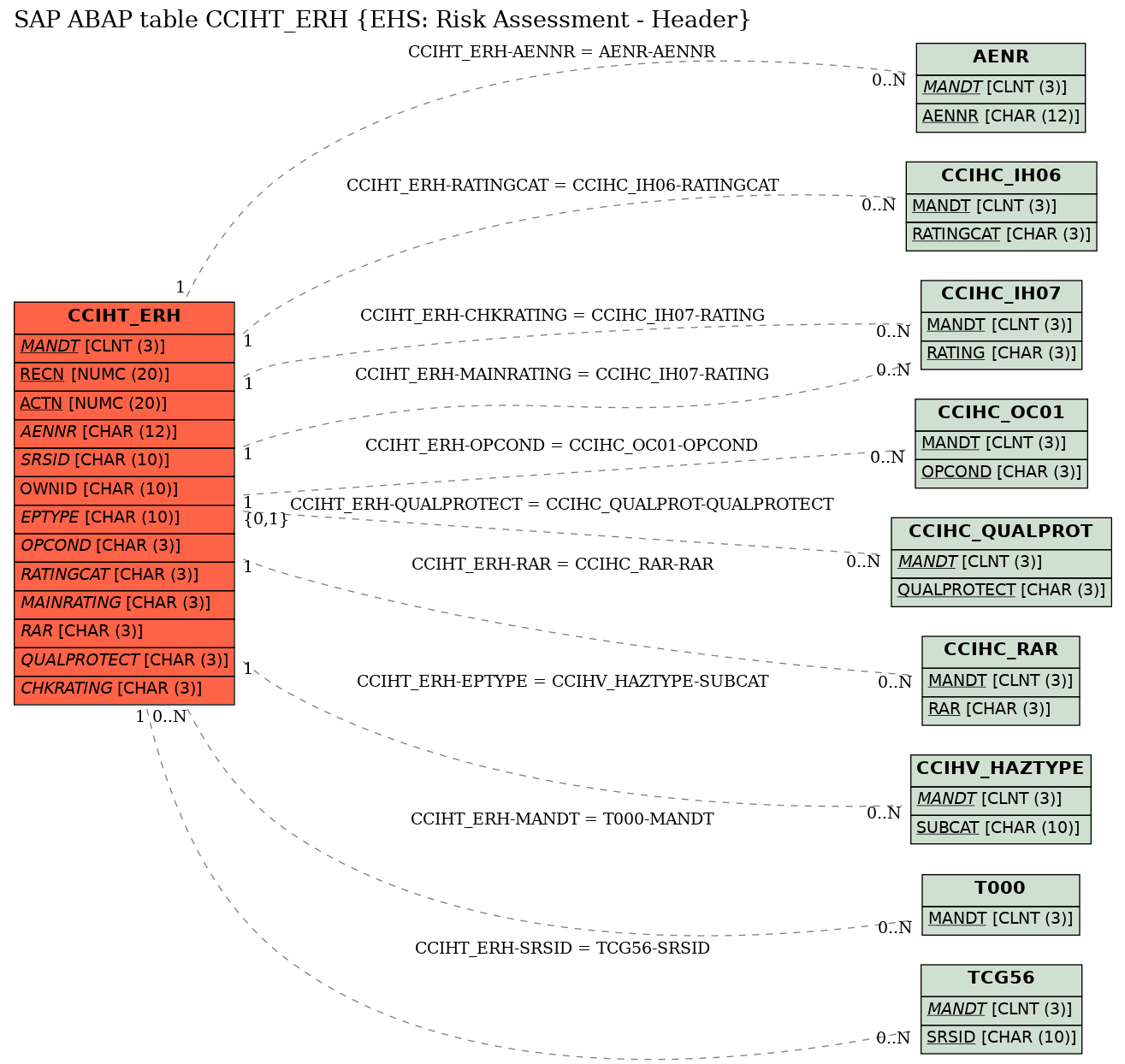Screen dimensions: 1125x1064
Task: Select the RATING [CHAR (3)] field row
Action: point(1001,353)
